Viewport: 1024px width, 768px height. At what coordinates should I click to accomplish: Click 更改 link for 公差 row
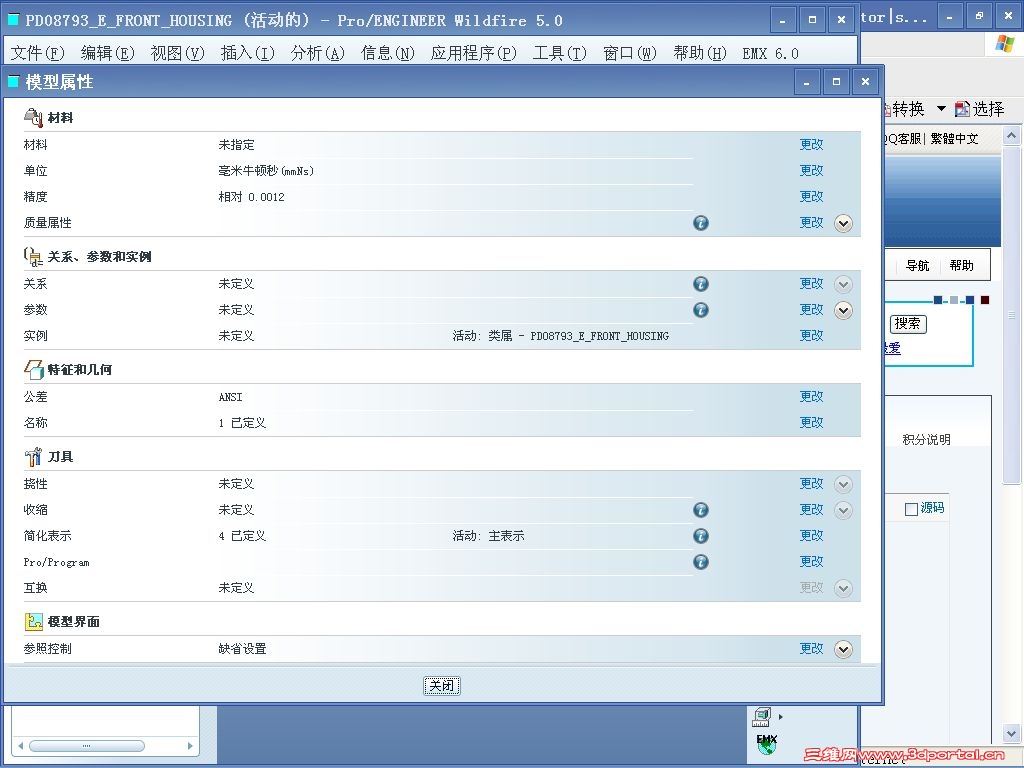[812, 396]
